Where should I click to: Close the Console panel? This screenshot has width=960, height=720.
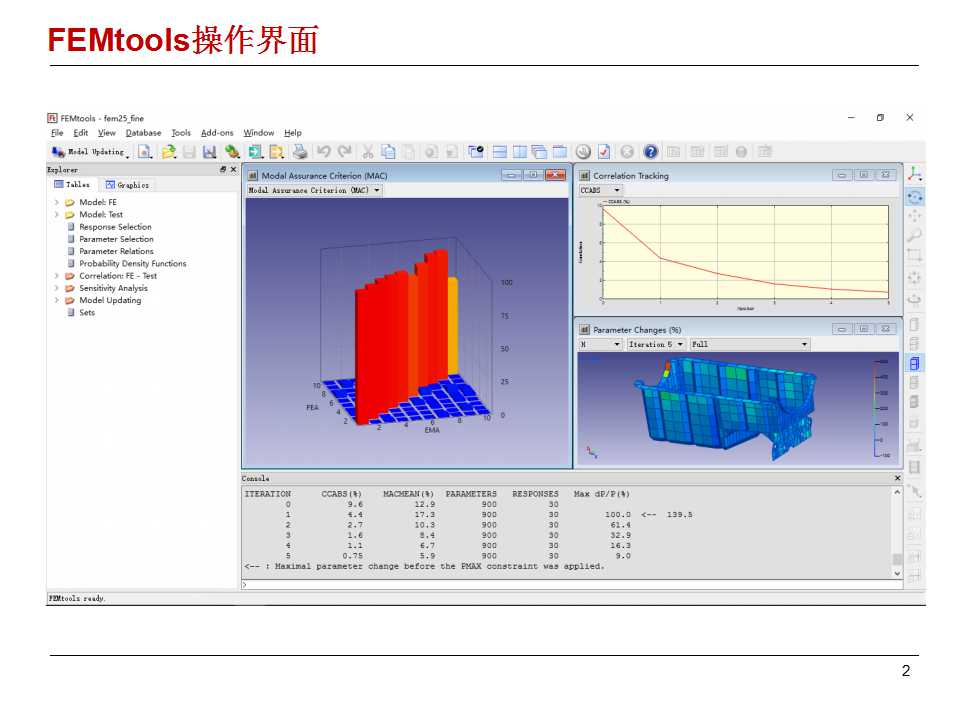pos(898,478)
